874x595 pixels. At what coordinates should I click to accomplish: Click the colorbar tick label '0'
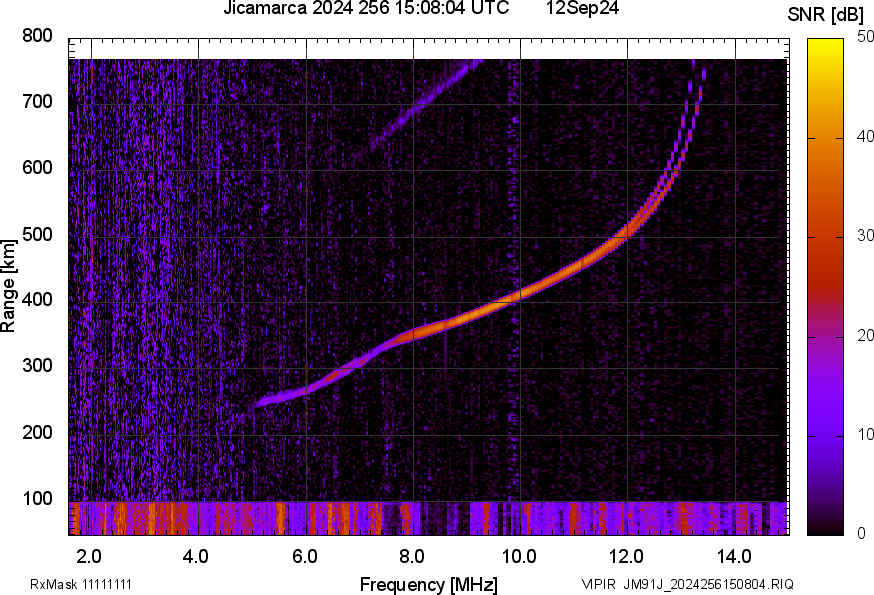pos(861,534)
